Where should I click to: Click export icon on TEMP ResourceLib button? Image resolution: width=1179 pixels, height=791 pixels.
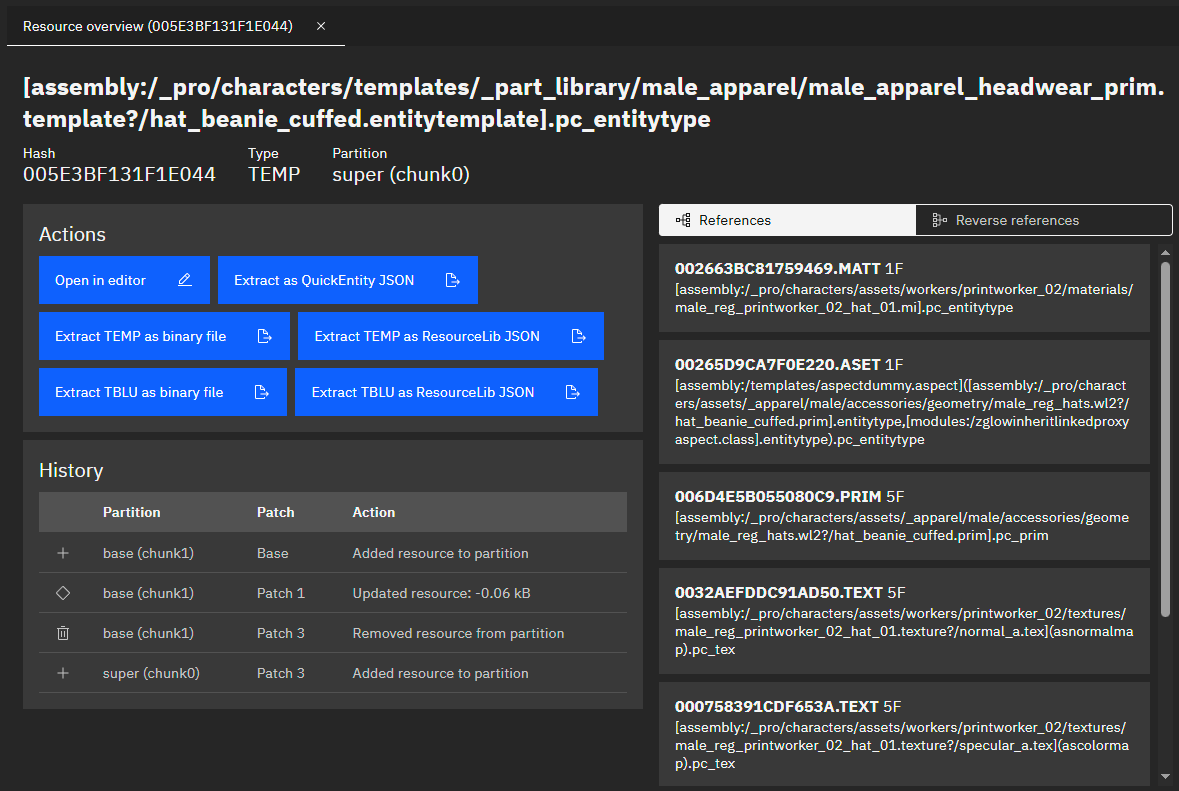[578, 336]
